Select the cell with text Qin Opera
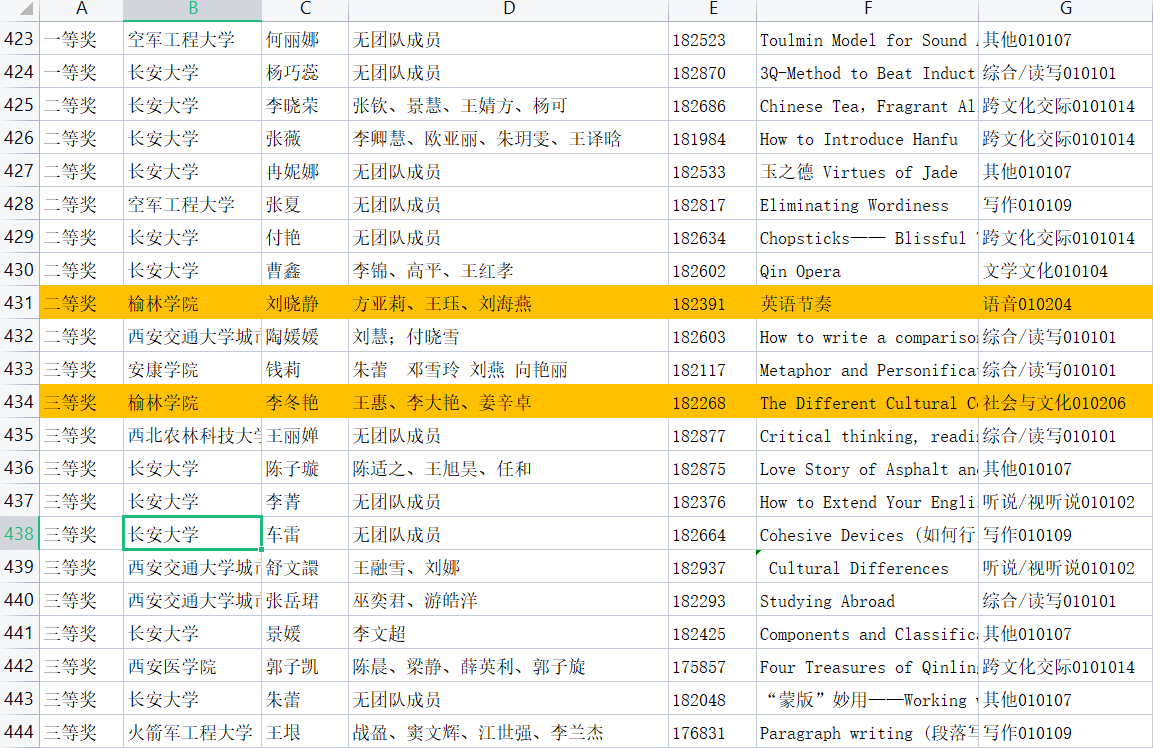Viewport: 1153px width, 748px height. click(x=866, y=271)
